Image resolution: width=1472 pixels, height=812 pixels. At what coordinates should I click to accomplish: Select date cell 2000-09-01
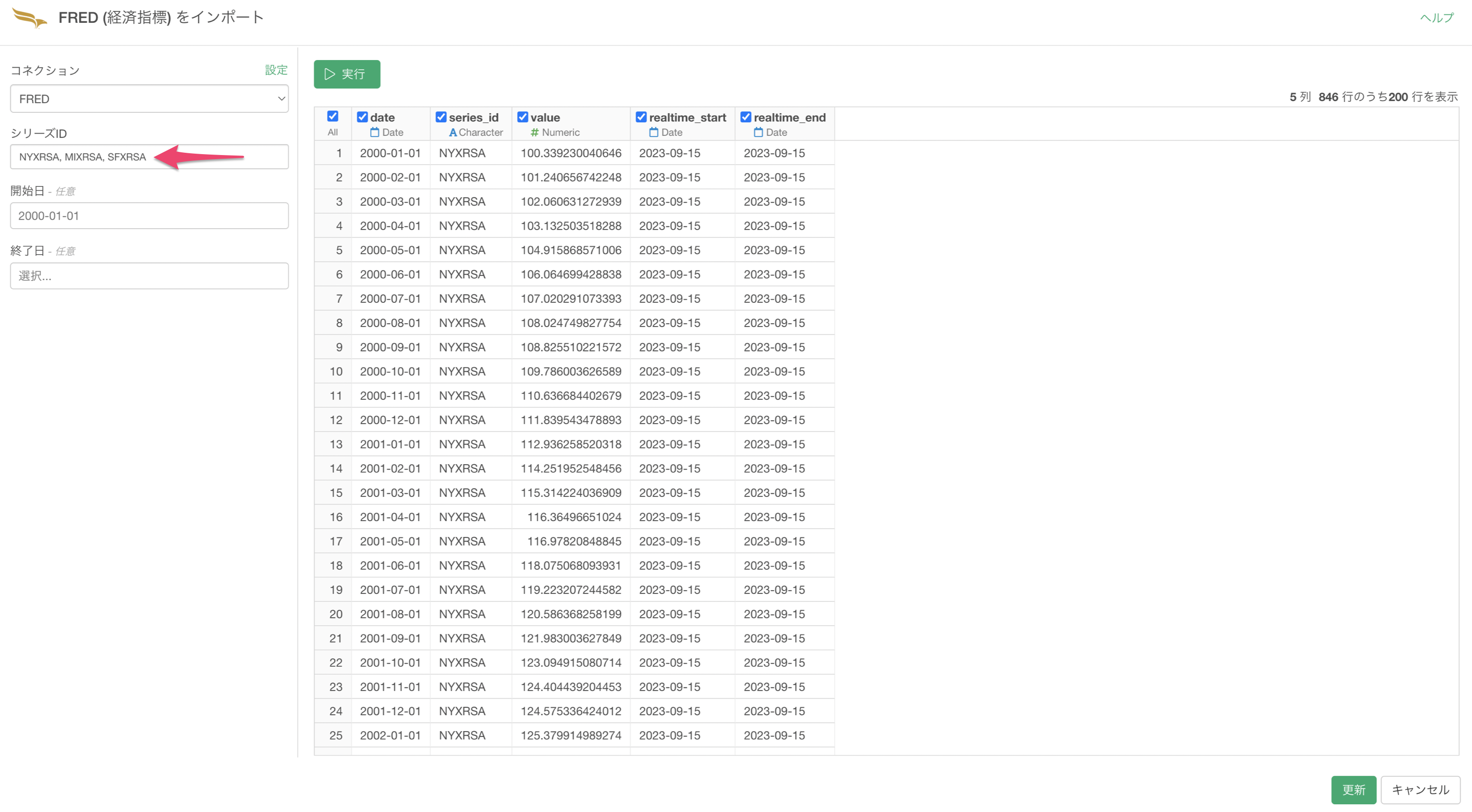click(x=390, y=347)
